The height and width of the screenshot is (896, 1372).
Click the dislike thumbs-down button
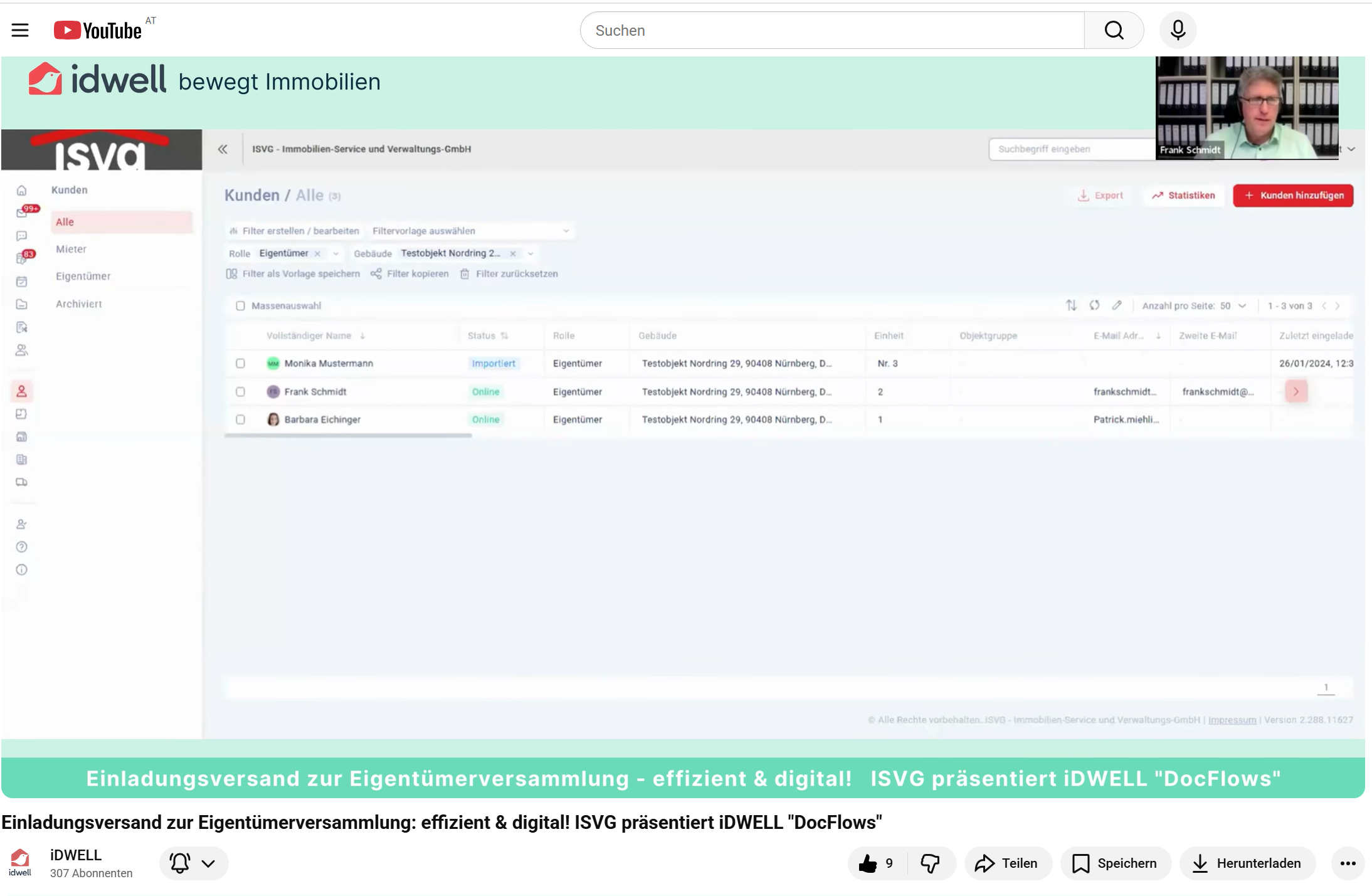pos(930,863)
